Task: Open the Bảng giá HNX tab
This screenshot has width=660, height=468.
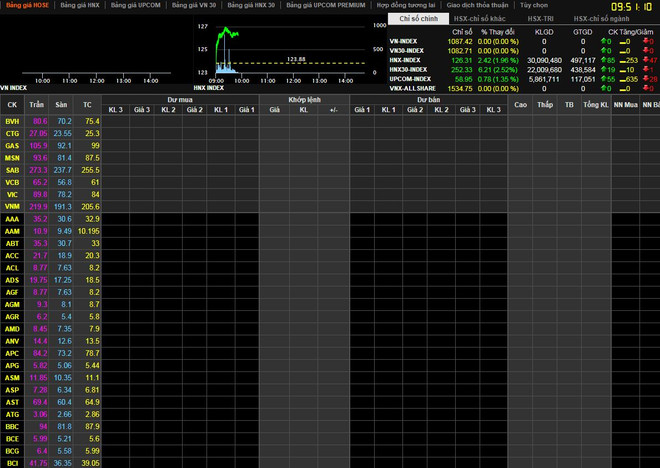Action: tap(80, 5)
